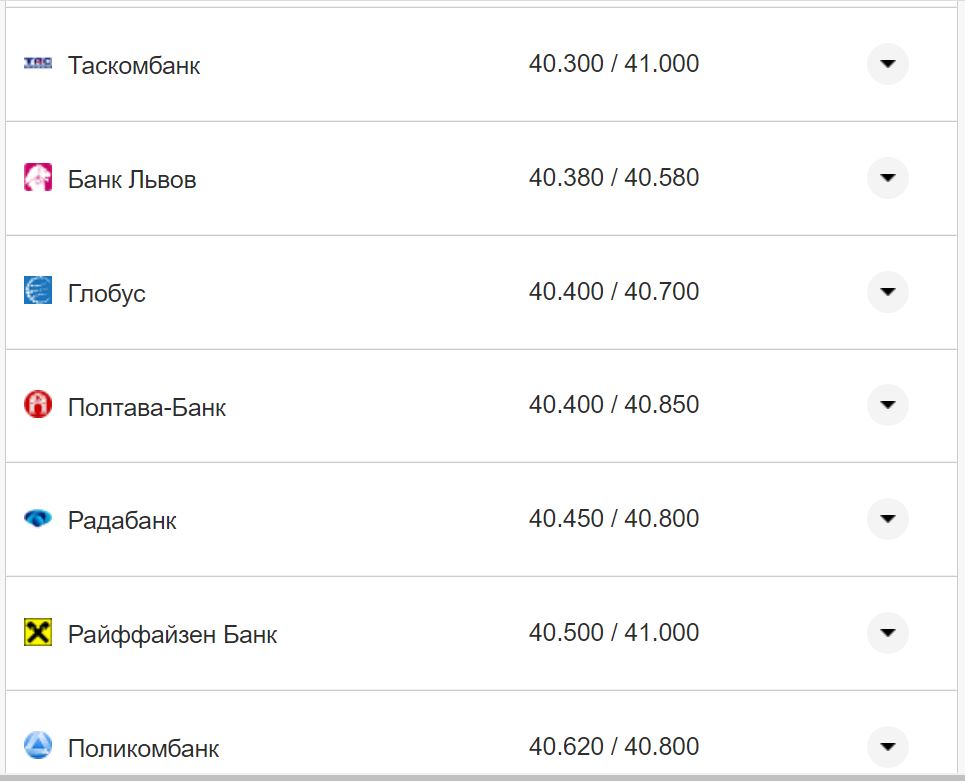This screenshot has width=965, height=781.
Task: Open the Райффайзен Банк name link
Action: [x=172, y=634]
